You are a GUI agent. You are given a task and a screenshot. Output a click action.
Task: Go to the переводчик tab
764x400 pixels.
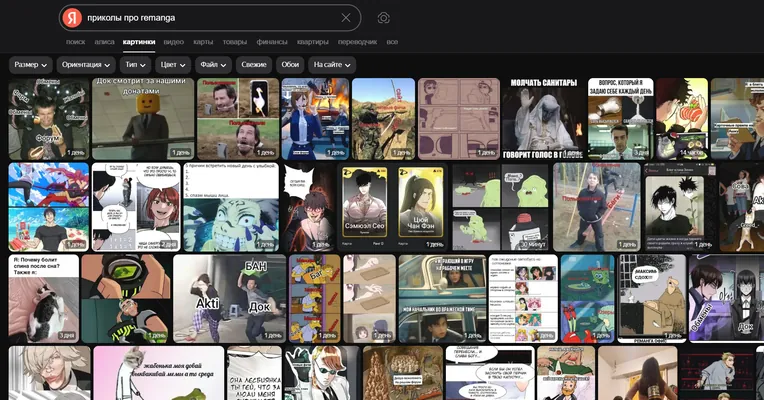(357, 42)
